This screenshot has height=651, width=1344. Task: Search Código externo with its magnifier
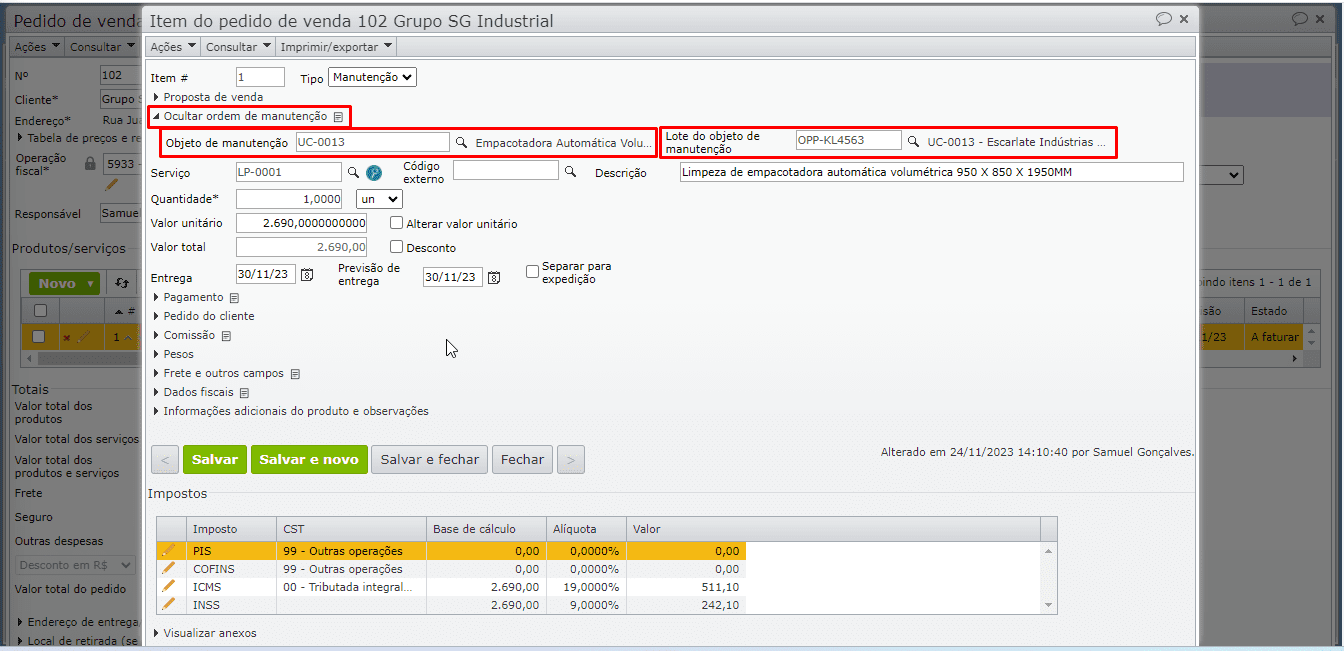click(570, 172)
